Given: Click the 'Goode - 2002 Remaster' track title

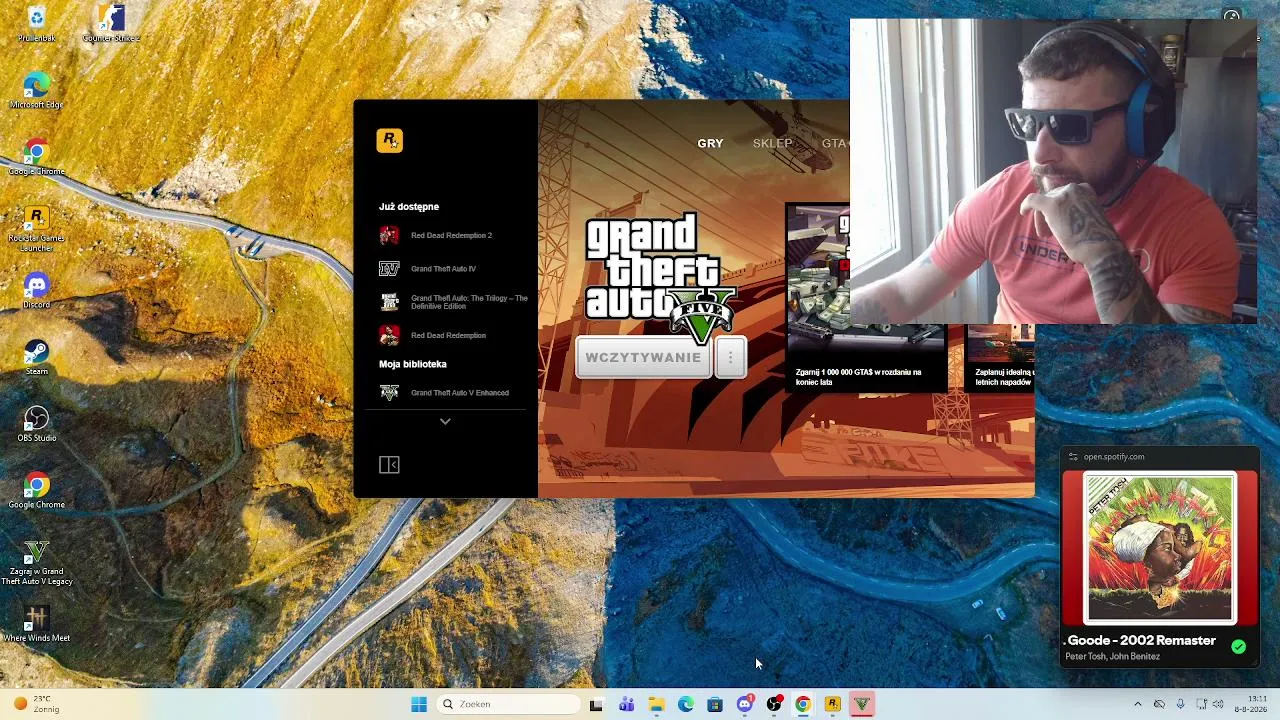Looking at the screenshot, I should [1141, 641].
